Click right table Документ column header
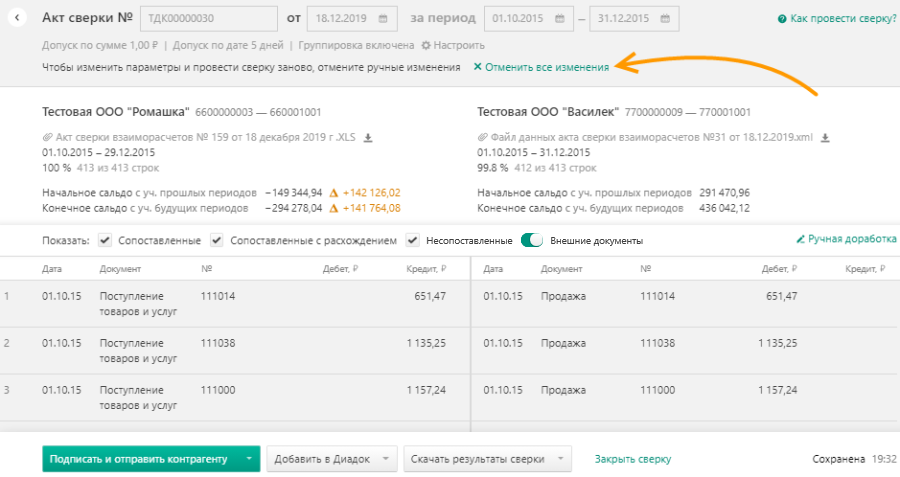The width and height of the screenshot is (900, 477). click(561, 269)
